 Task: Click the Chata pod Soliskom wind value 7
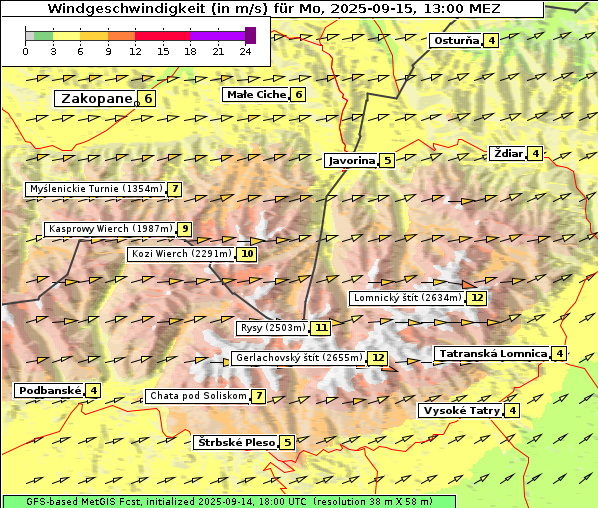259,396
